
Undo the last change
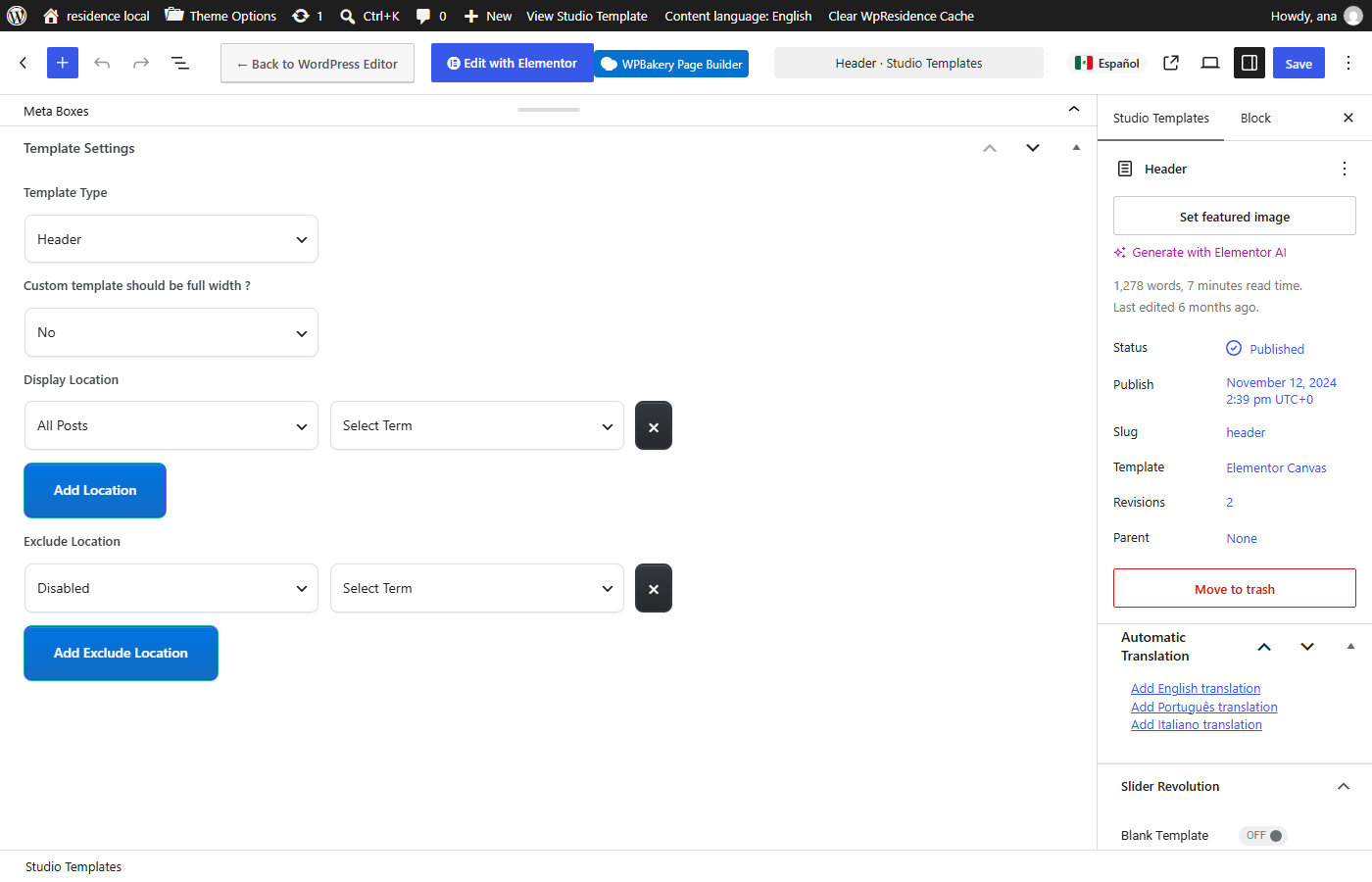(x=102, y=63)
